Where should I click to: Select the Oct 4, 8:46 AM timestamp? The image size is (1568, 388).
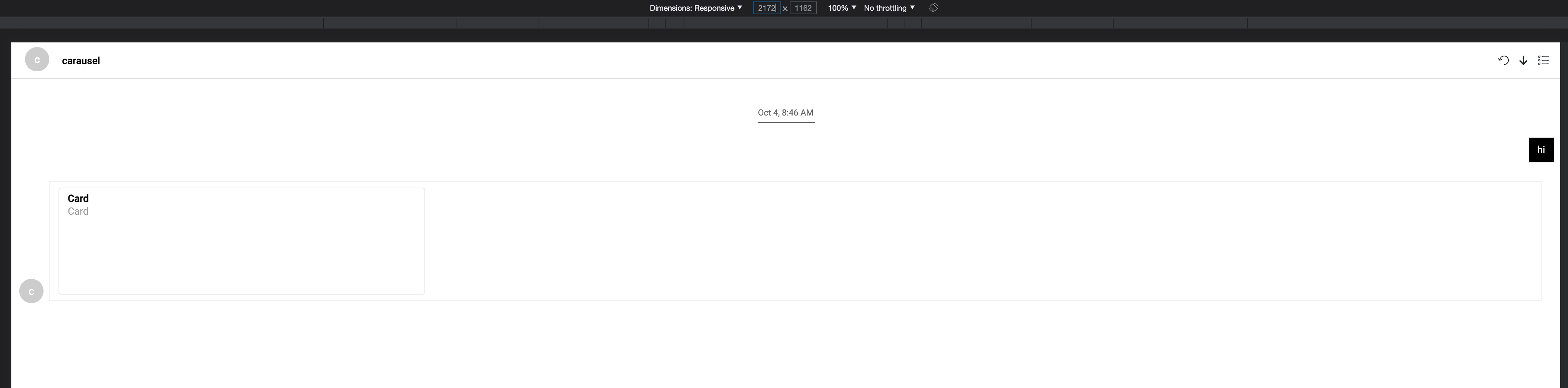pyautogui.click(x=785, y=112)
